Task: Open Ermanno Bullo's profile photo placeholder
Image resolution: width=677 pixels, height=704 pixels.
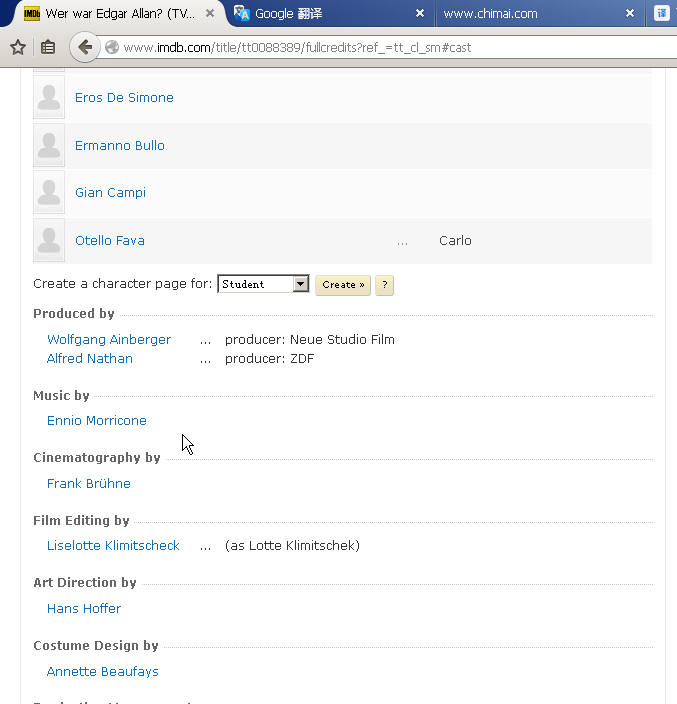Action: (x=49, y=145)
